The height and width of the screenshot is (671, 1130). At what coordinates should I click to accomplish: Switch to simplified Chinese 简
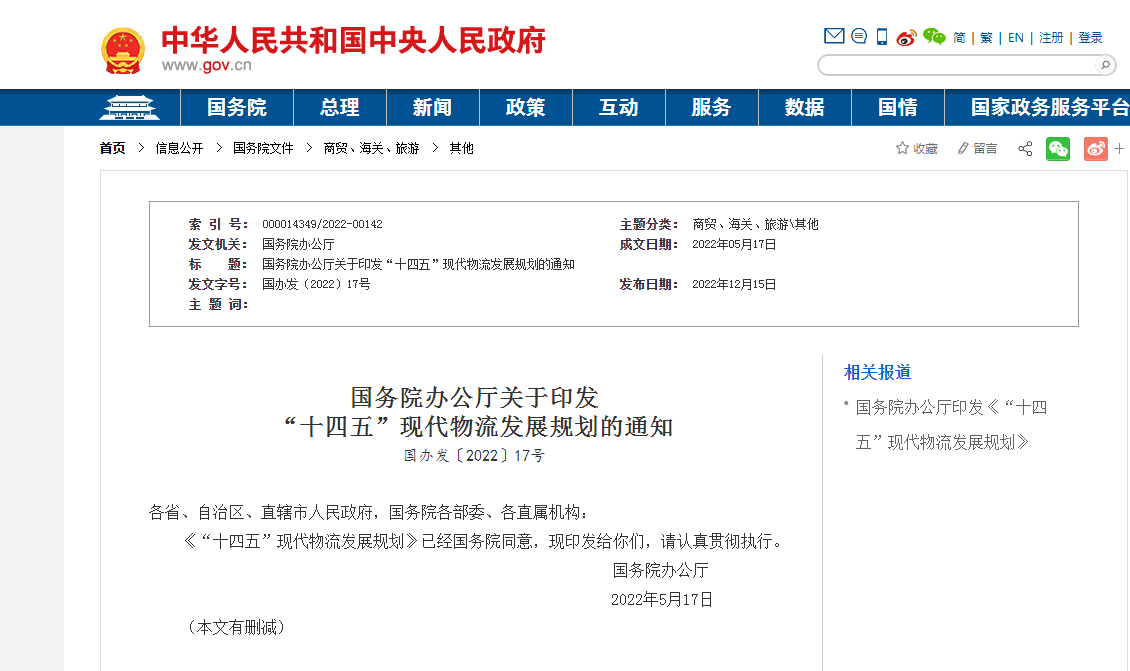pos(959,37)
